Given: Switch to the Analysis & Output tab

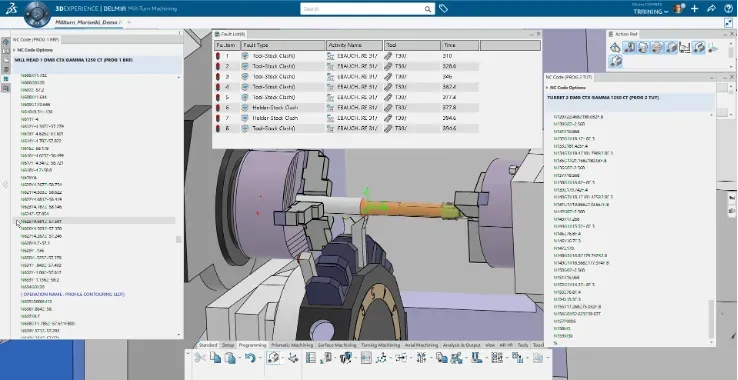Looking at the screenshot, I should (x=462, y=345).
